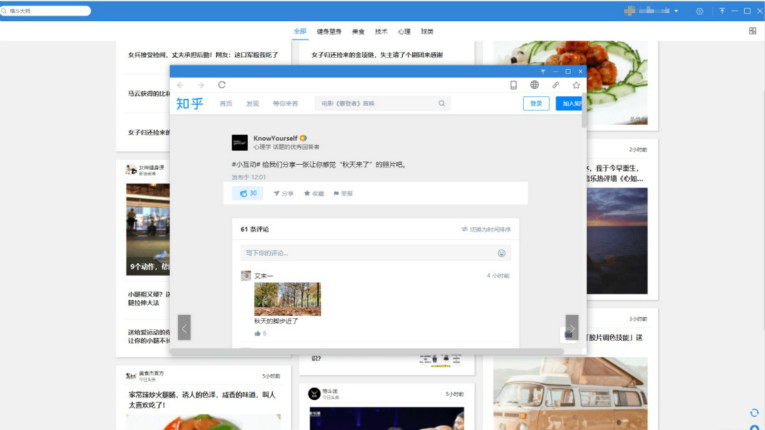Click the popup's vertical scrollbar
Viewport: 765px width, 430px height.
click(x=584, y=110)
